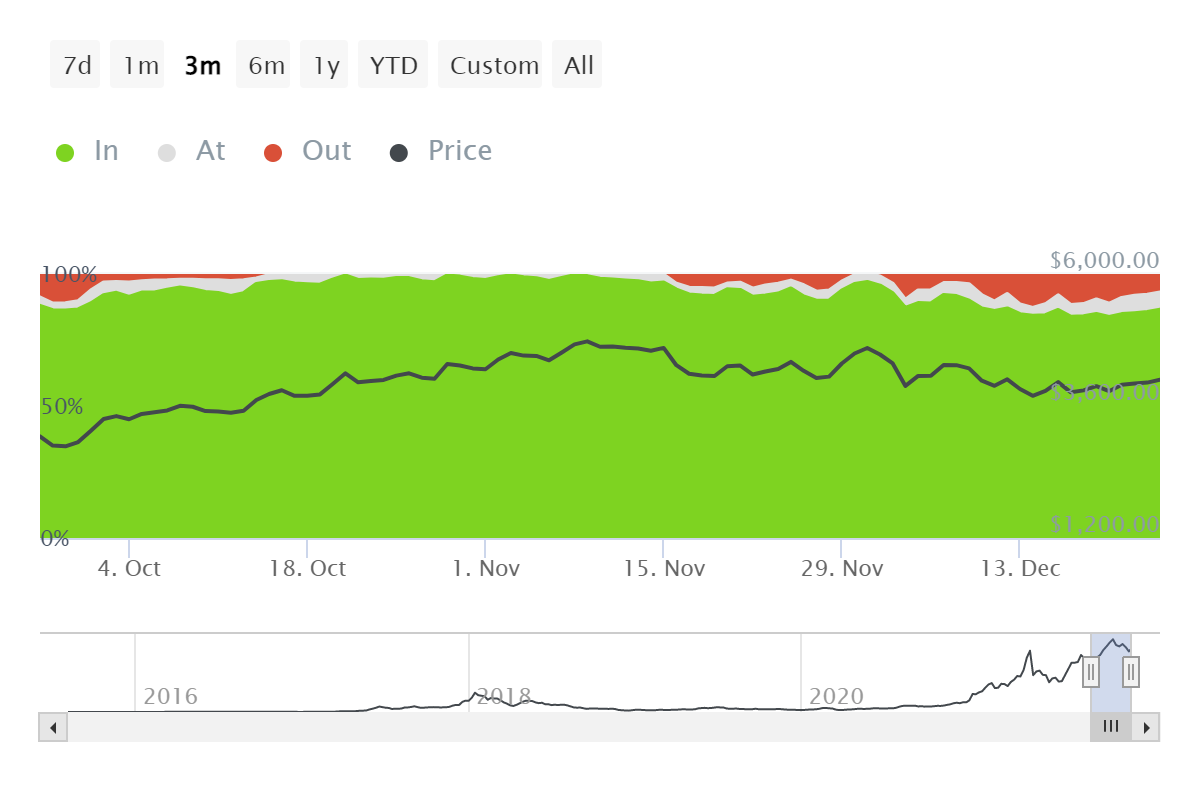Toggle the green In series dot
The image size is (1200, 800).
[x=65, y=153]
